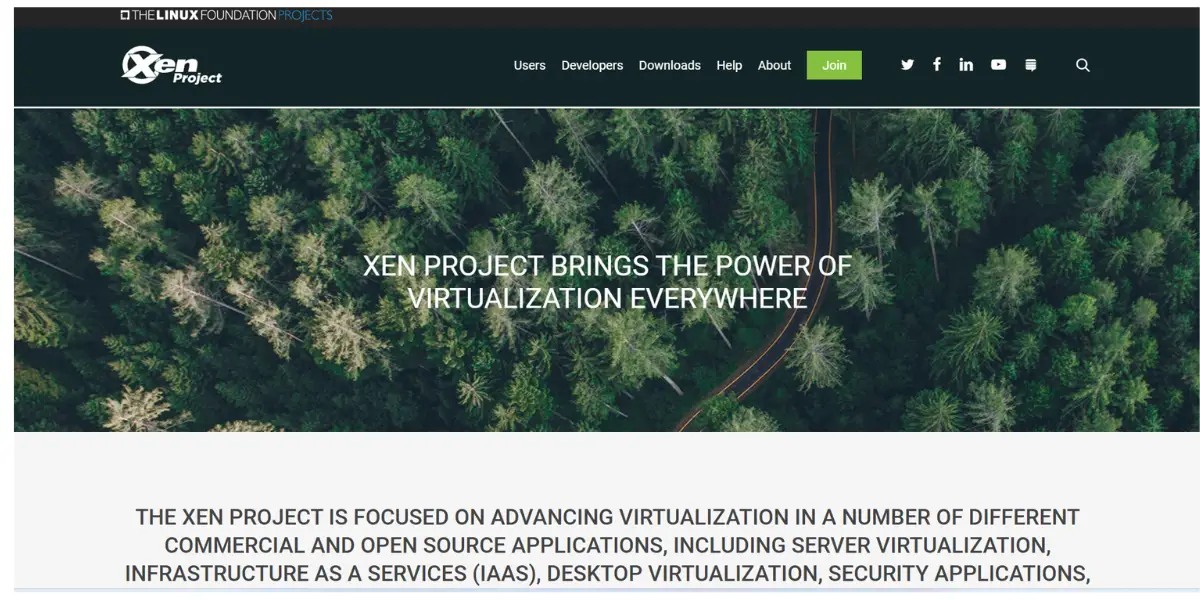Click the green Join button
This screenshot has height=600, width=1200.
[834, 65]
